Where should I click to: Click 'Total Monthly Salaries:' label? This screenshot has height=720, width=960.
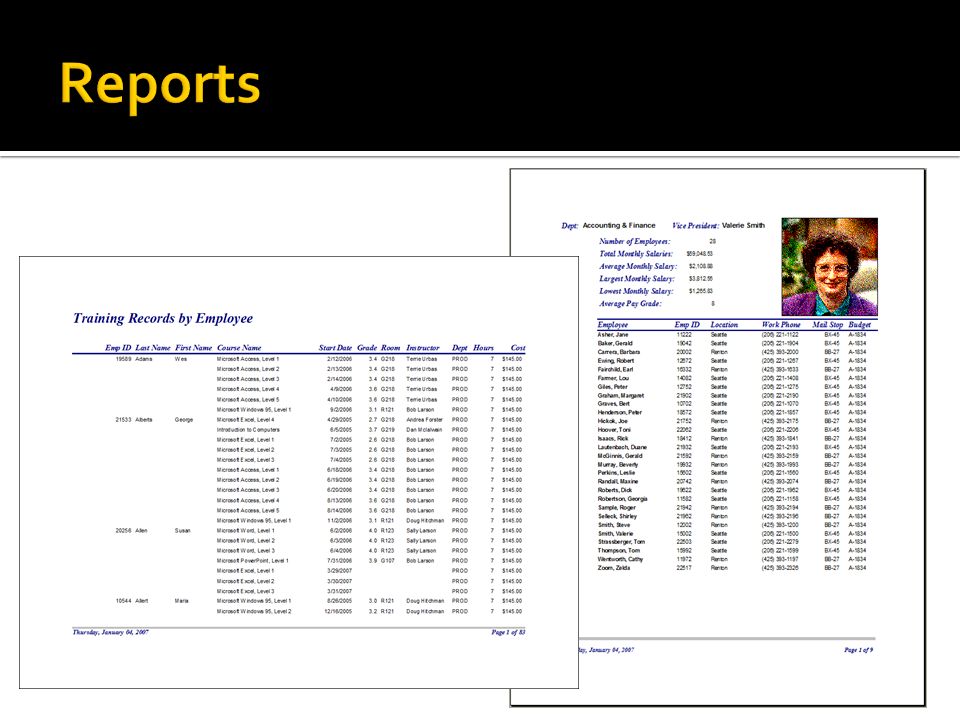coord(636,254)
